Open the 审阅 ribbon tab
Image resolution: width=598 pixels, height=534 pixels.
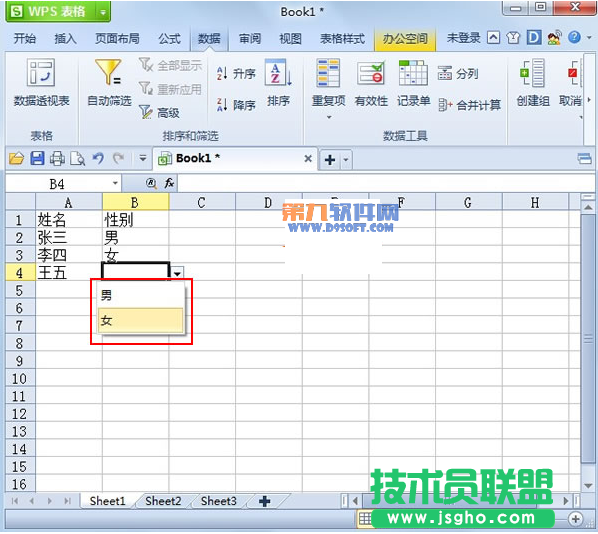(x=250, y=38)
